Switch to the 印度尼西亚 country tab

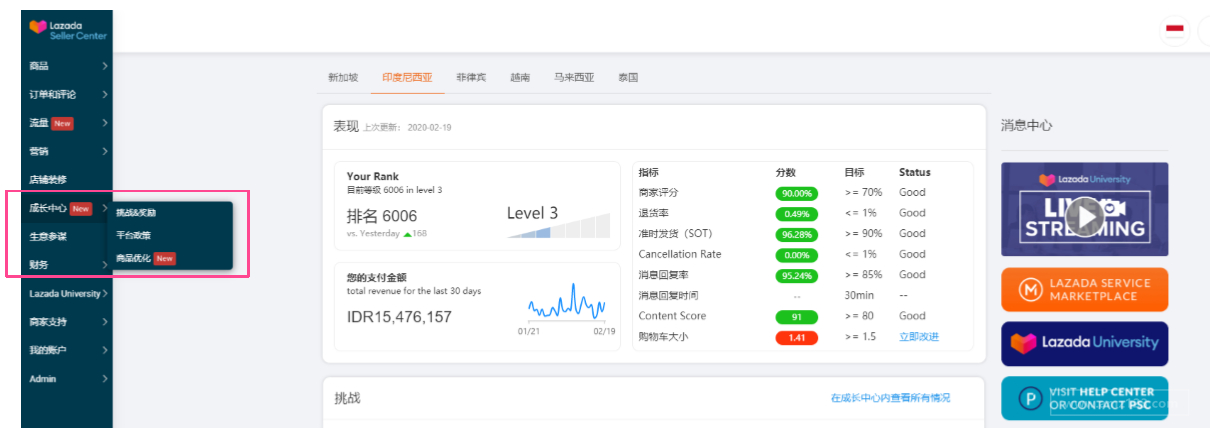[407, 77]
